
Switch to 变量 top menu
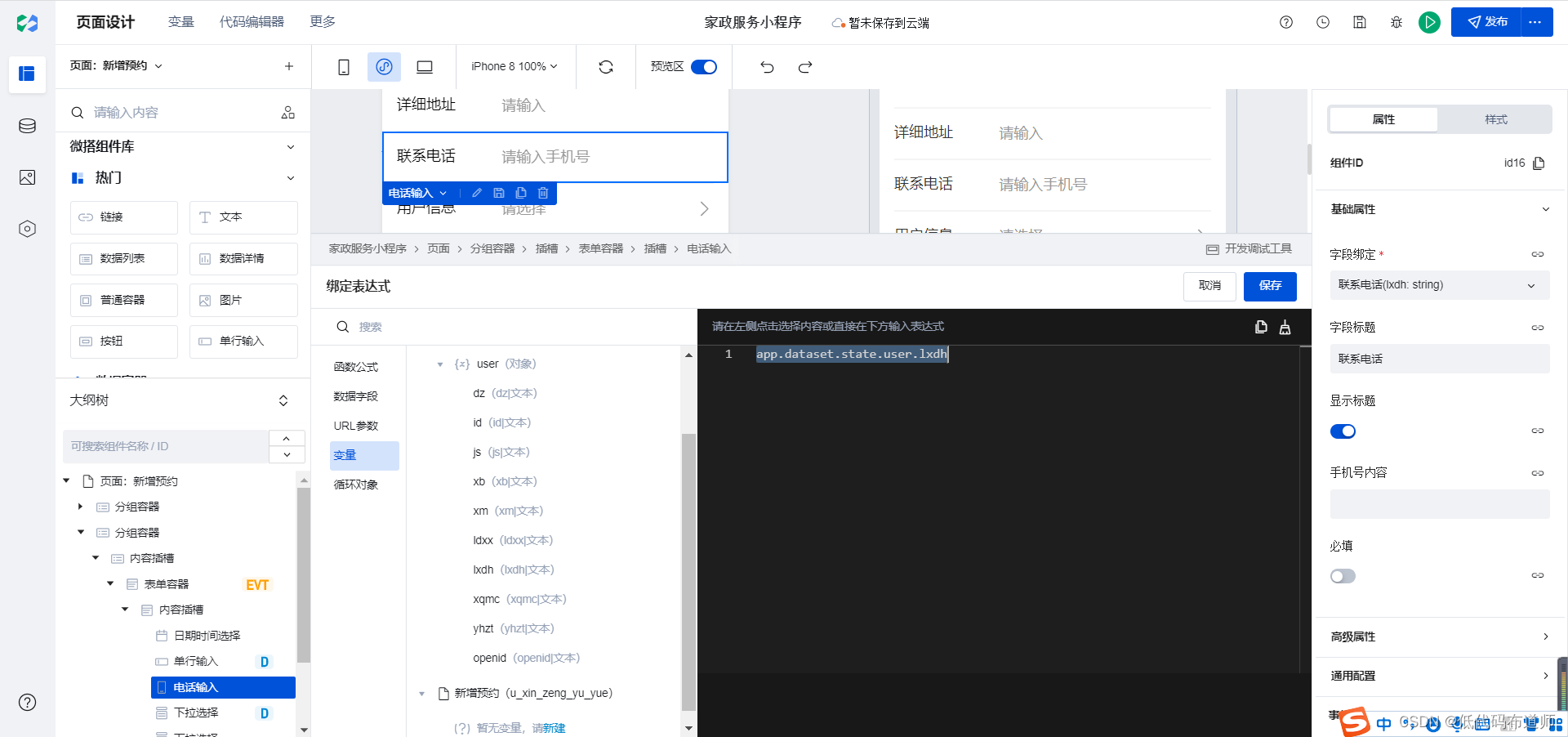[x=180, y=22]
